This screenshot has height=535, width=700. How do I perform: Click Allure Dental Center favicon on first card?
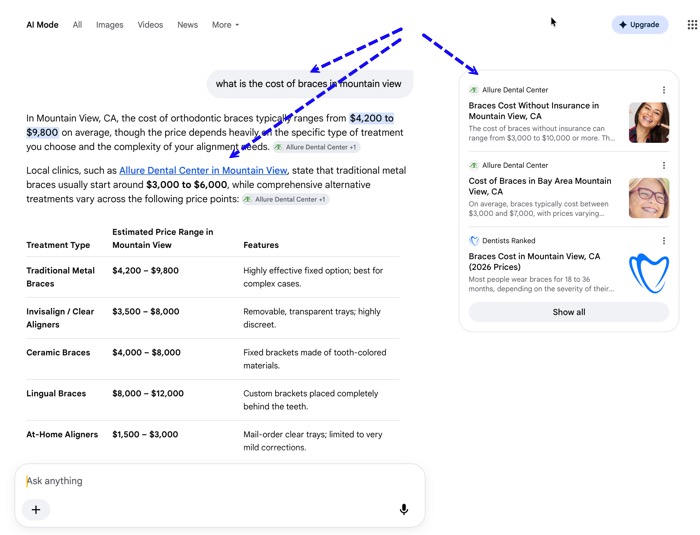(474, 90)
